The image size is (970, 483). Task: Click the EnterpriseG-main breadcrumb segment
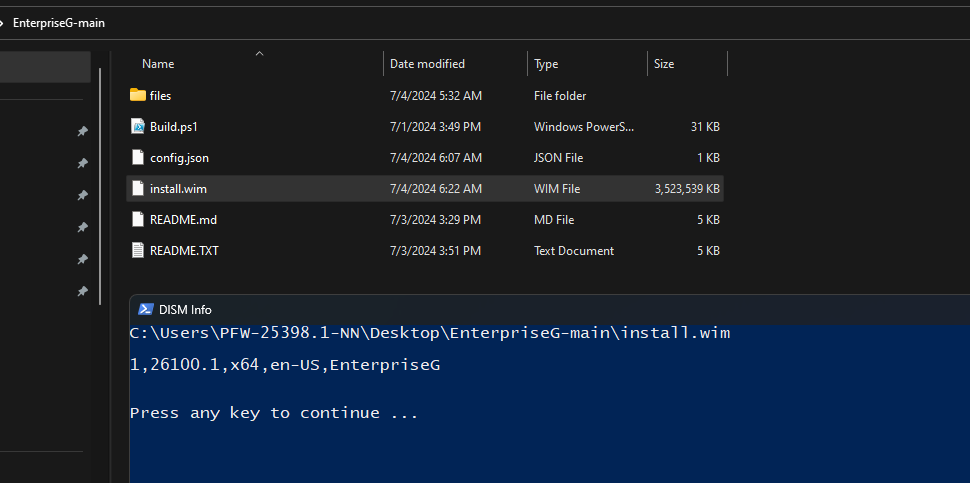coord(59,23)
